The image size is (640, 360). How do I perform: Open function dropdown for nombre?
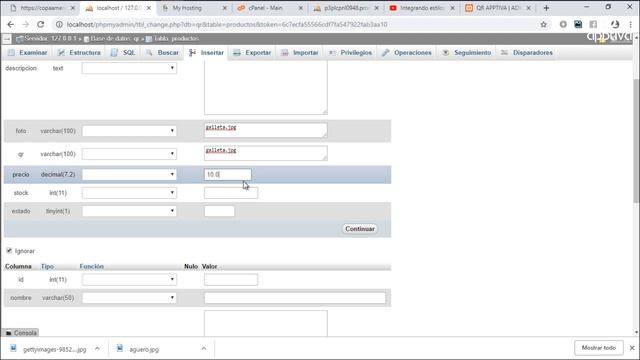point(129,298)
